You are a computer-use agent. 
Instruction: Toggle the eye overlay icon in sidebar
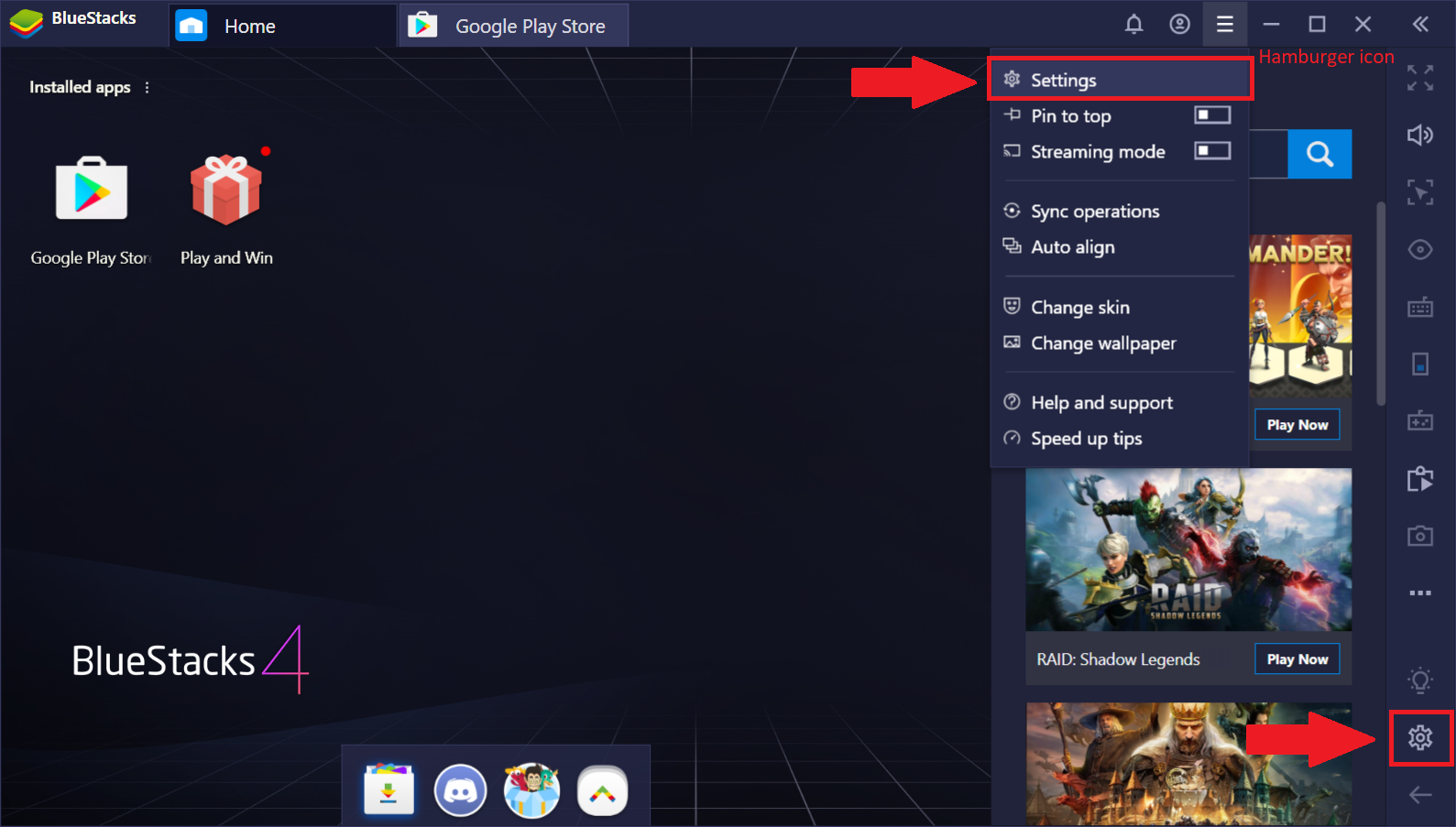pyautogui.click(x=1419, y=249)
